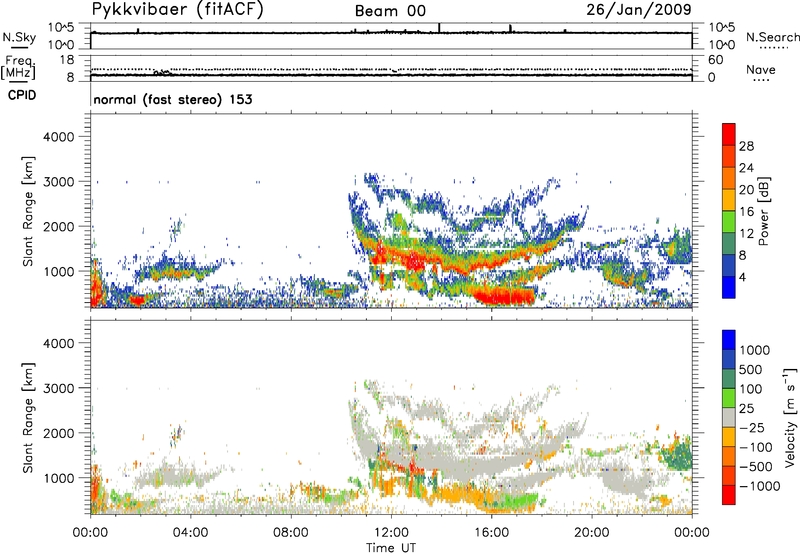Click the -500 value on Velocity colorbar
Image resolution: width=800 pixels, height=554 pixels.
[756, 467]
